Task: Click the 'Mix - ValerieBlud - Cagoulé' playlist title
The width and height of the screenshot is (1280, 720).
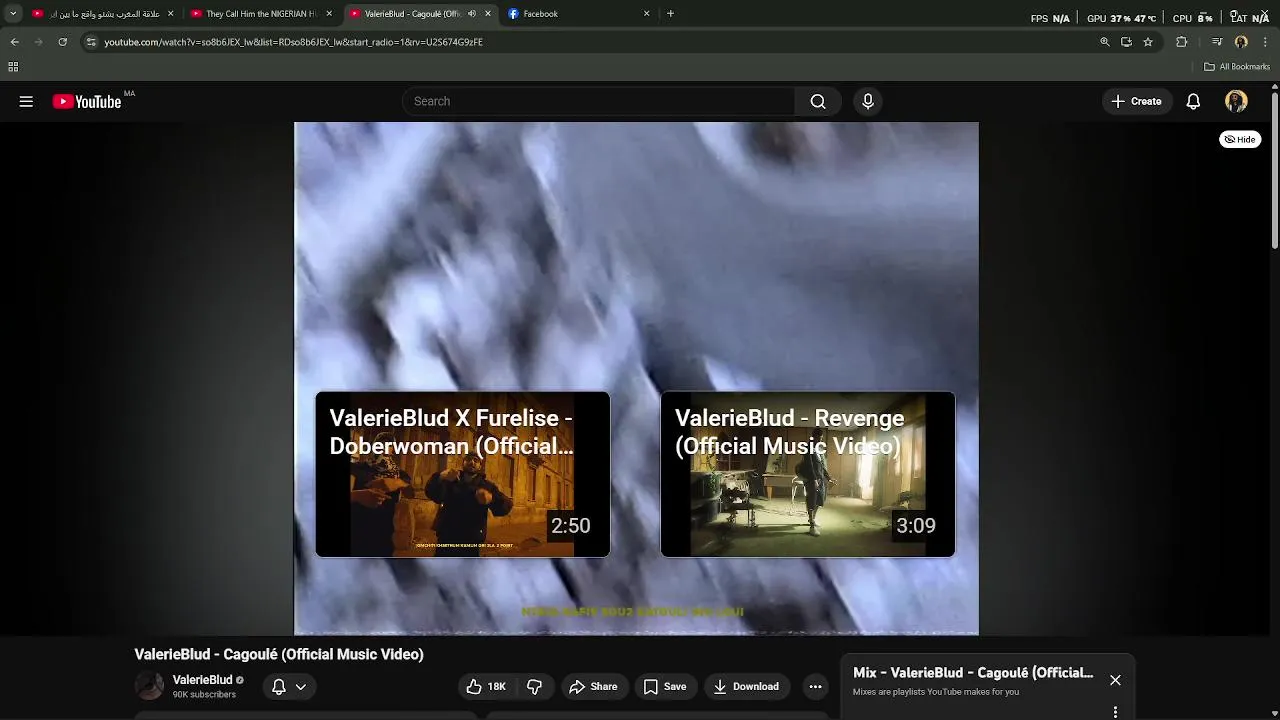Action: [x=973, y=673]
